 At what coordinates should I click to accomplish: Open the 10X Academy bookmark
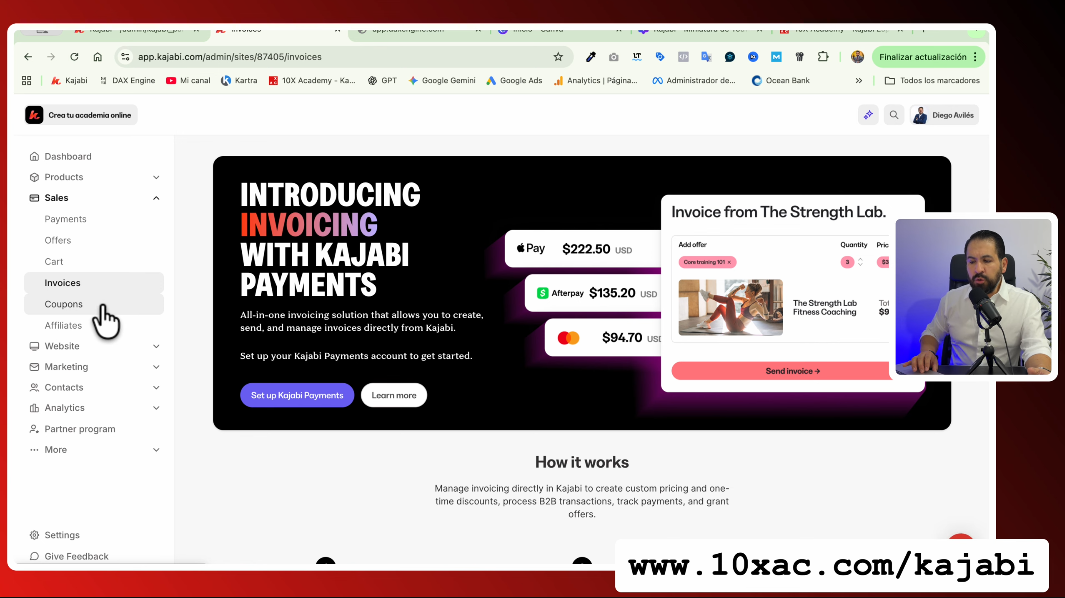tap(312, 80)
